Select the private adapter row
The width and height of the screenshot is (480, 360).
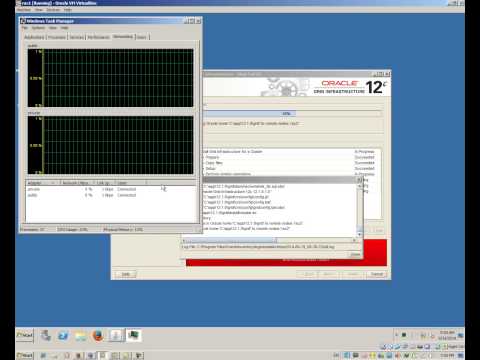pyautogui.click(x=111, y=189)
